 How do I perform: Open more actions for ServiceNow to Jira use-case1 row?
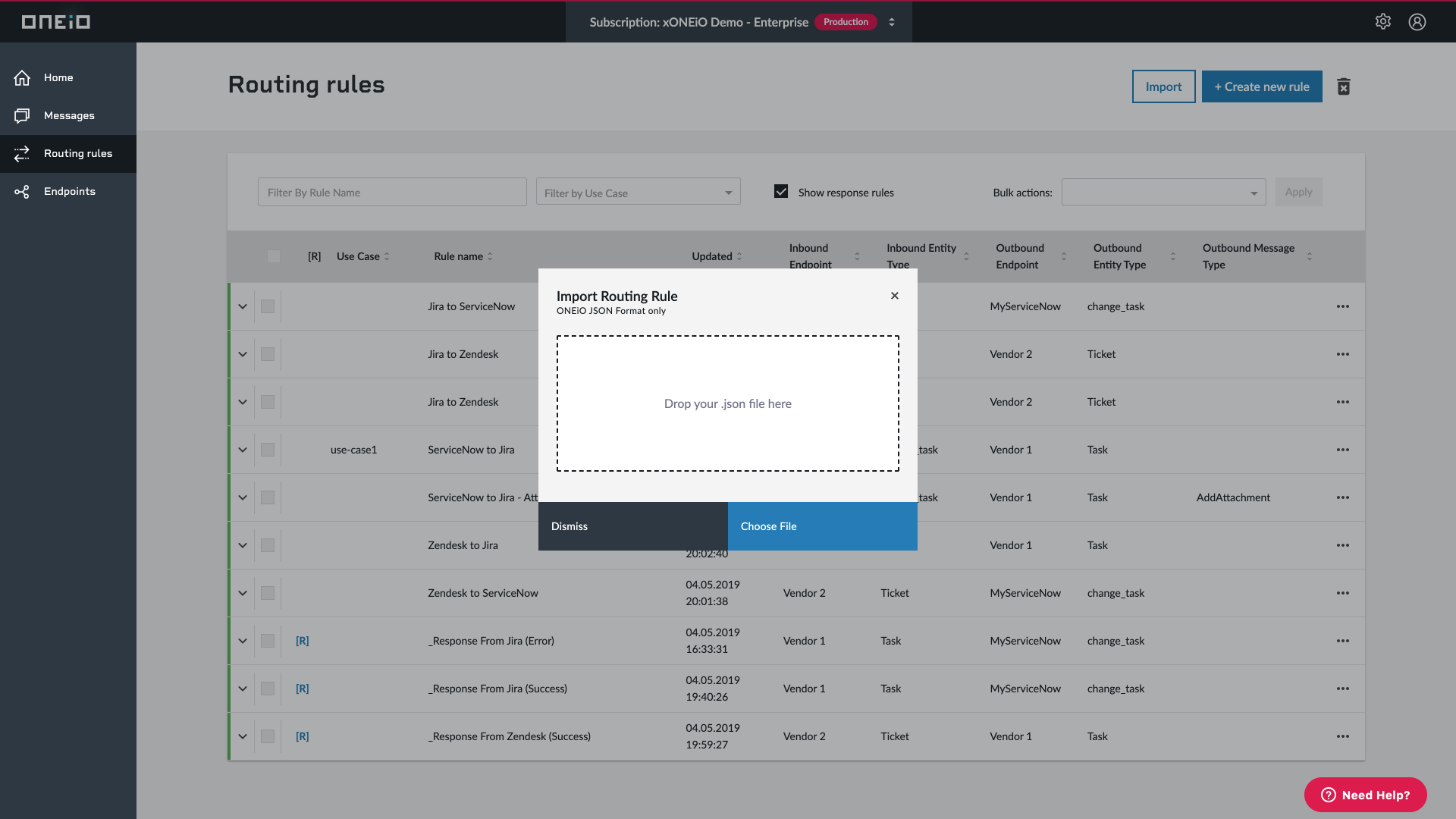(1343, 450)
